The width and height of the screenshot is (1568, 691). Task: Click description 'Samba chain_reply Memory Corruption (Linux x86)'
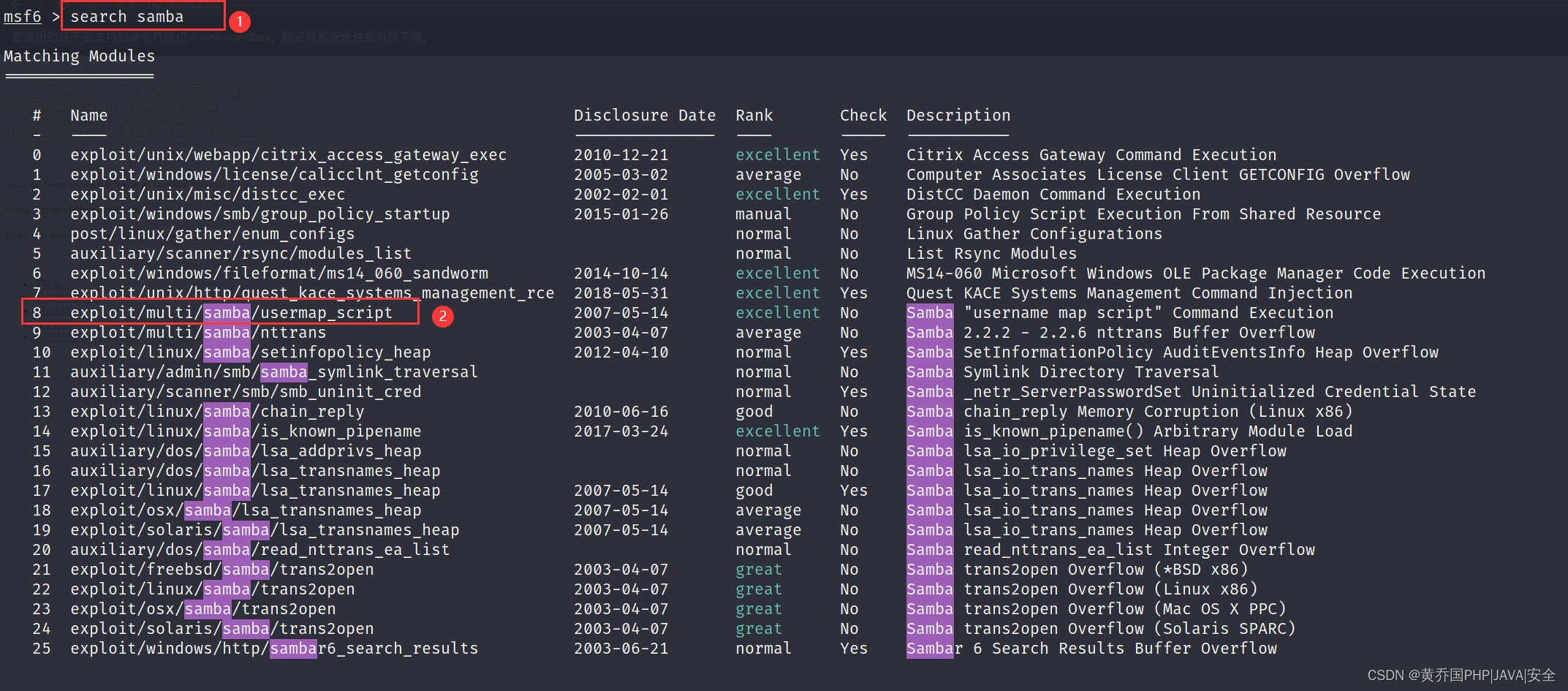[1129, 412]
